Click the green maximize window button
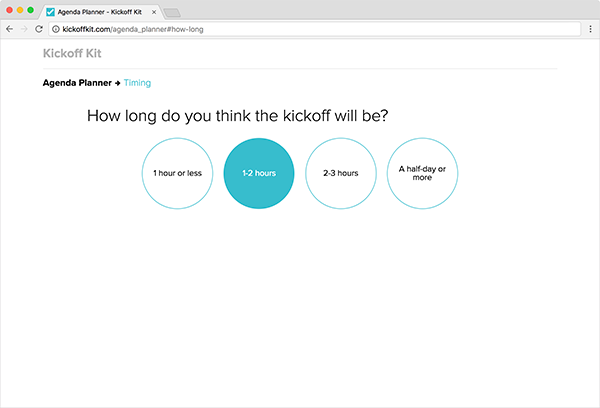The height and width of the screenshot is (408, 600). click(30, 10)
